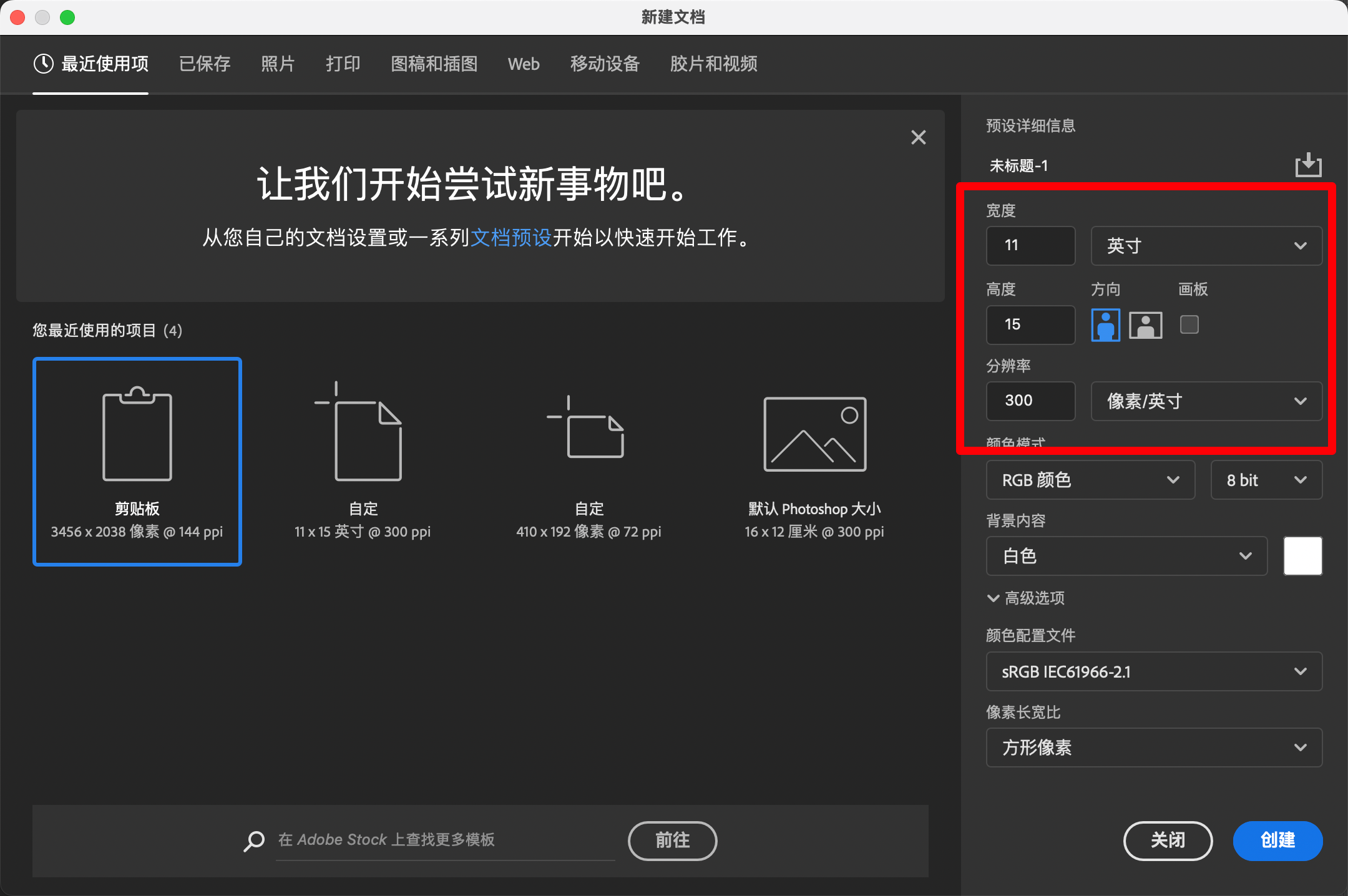This screenshot has height=896, width=1348.
Task: Select the Default Photoshop Size preset
Action: point(814,462)
